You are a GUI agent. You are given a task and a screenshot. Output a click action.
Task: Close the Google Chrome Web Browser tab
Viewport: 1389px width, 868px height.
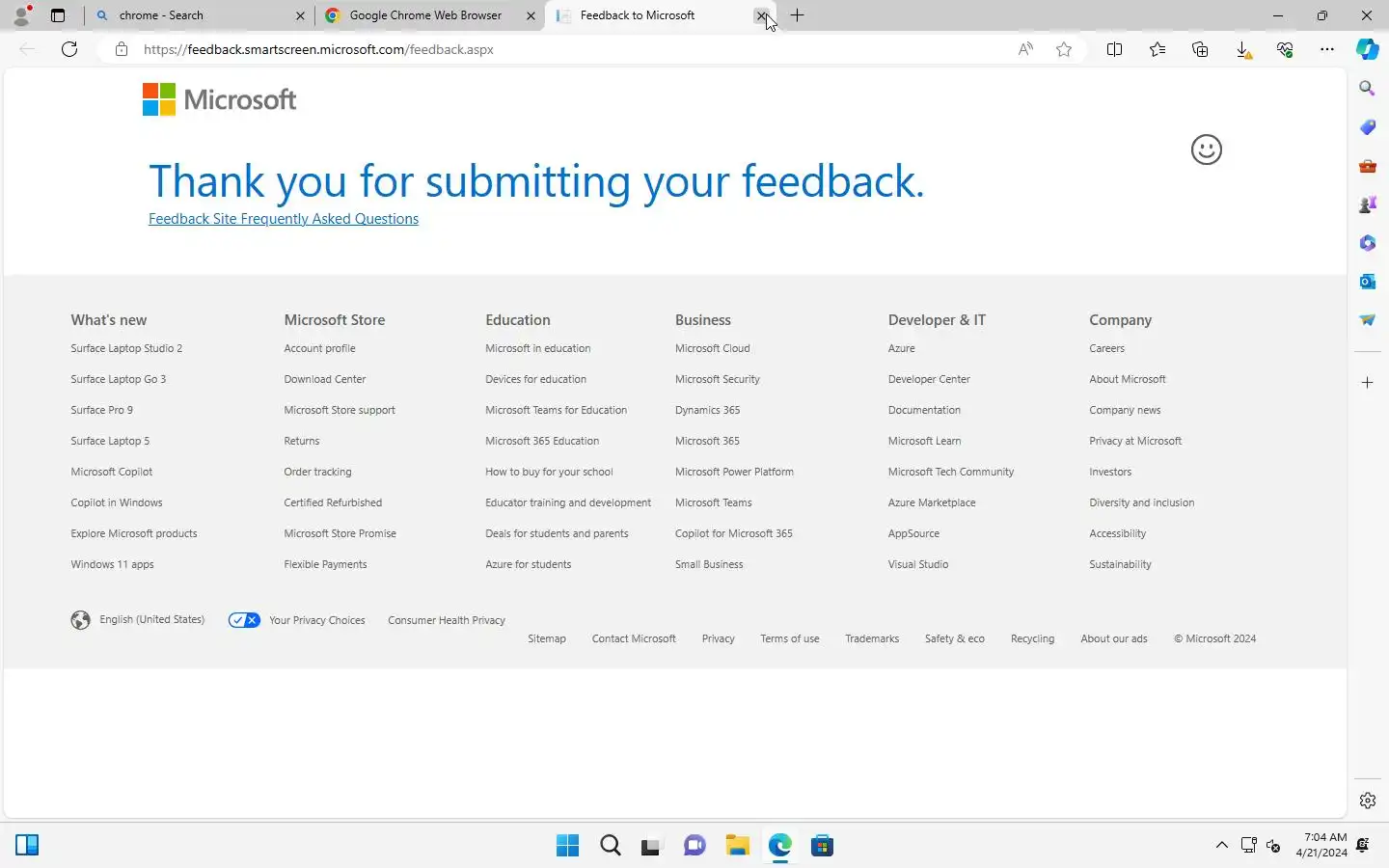pos(531,15)
